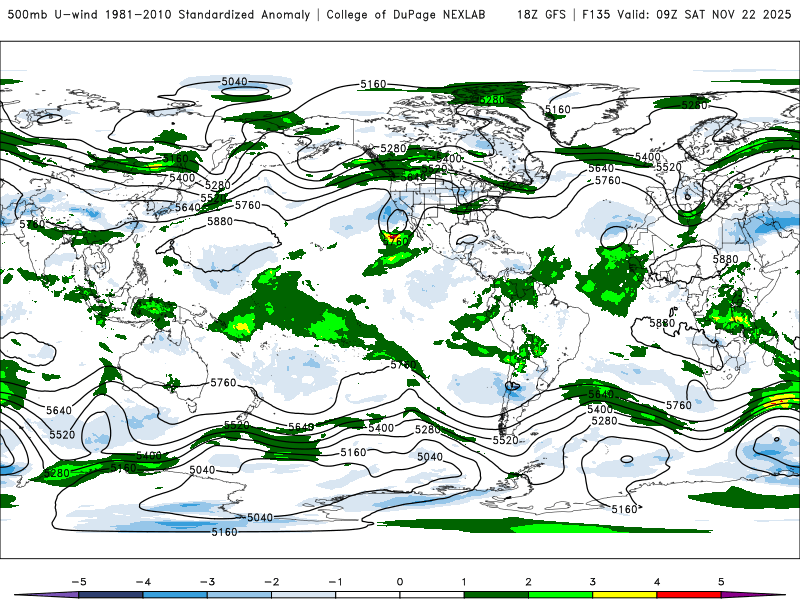Select the navy -5 to -4 legend segment

[111, 595]
